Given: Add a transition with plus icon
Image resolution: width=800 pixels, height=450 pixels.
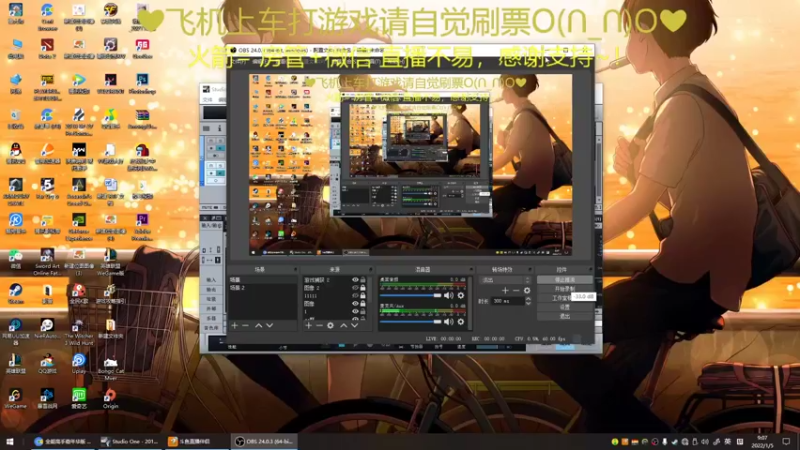Looking at the screenshot, I should point(505,290).
